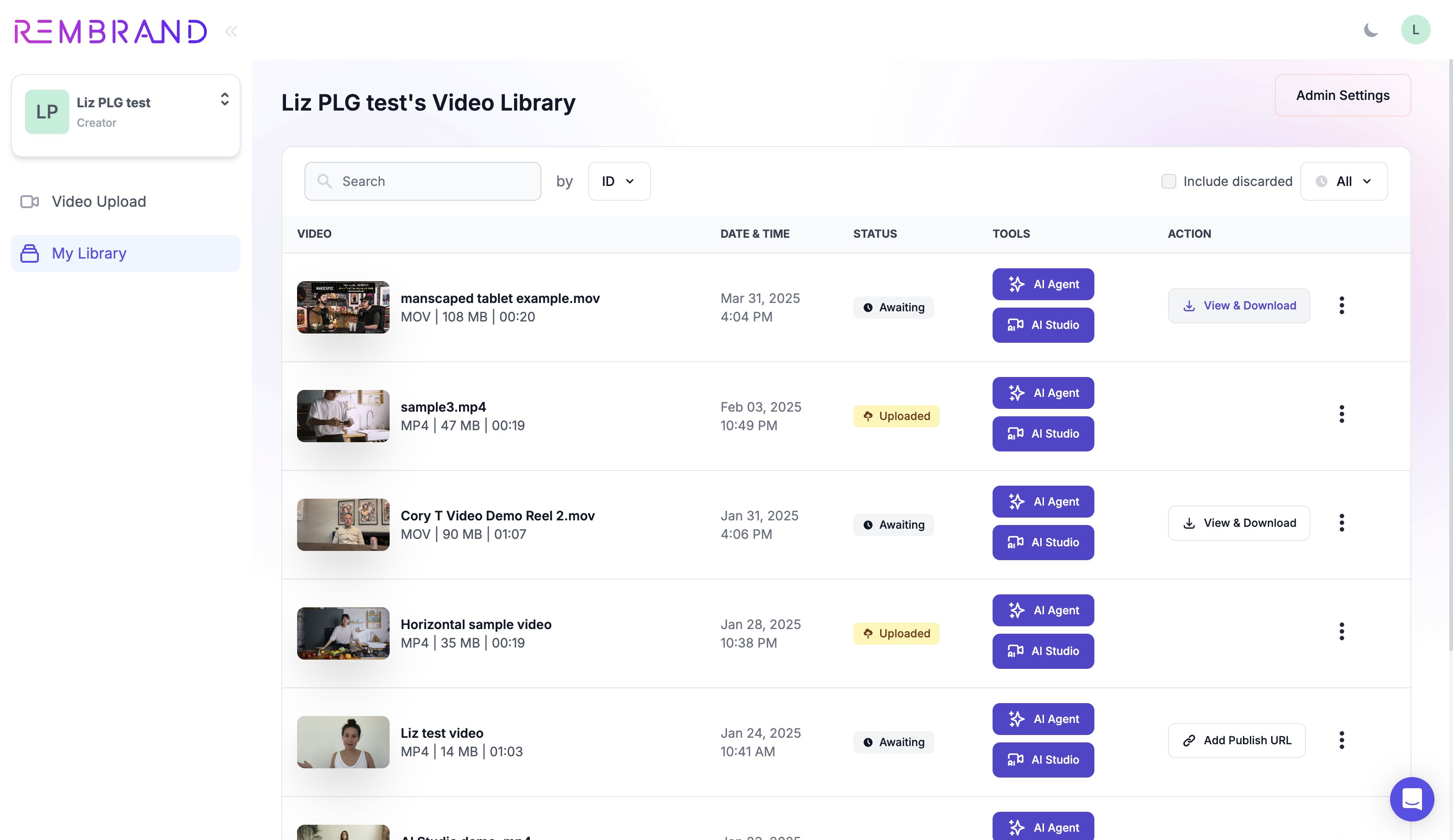Screen dimensions: 1453x840
Task: Launch AI Agent for sample3.mp4
Action: point(1043,393)
